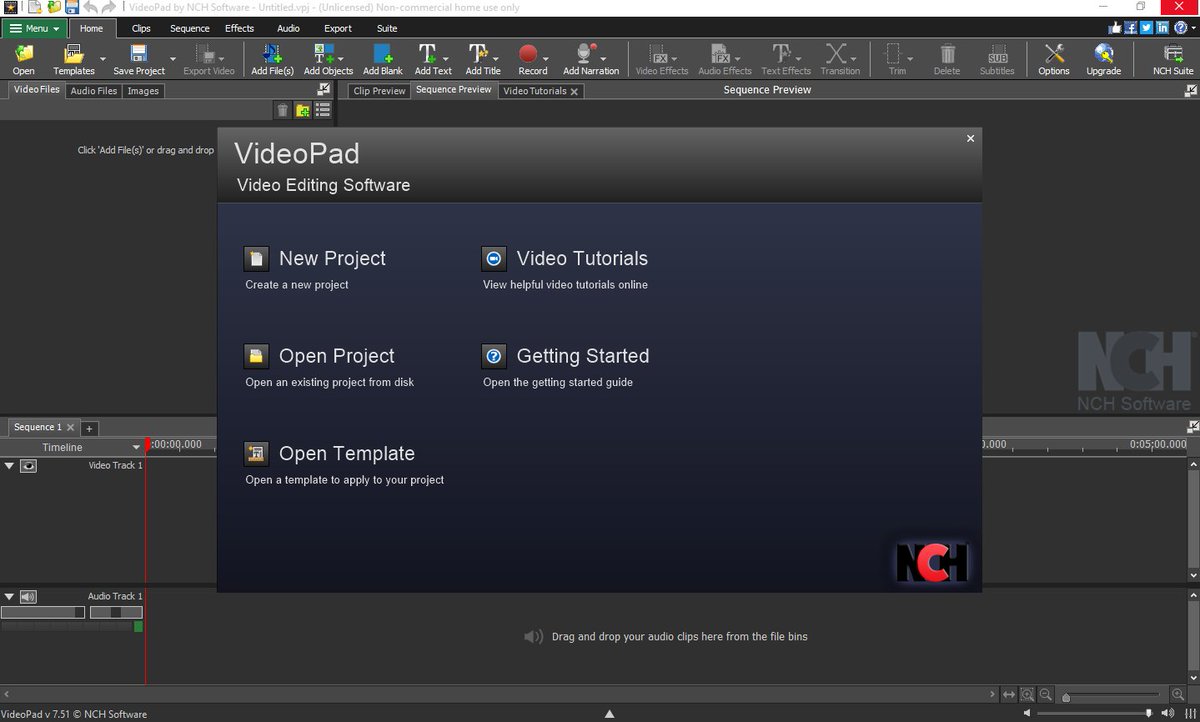
Task: Click the quick-access Redo arrow
Action: click(107, 7)
